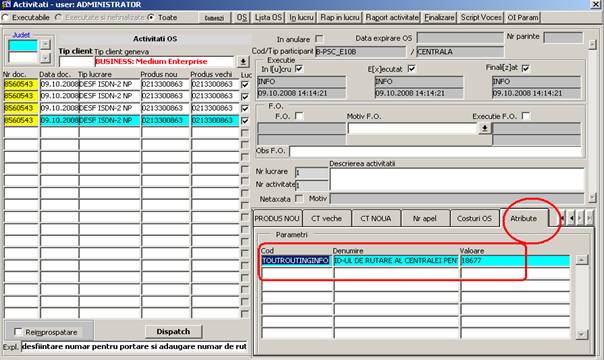The width and height of the screenshot is (604, 360).
Task: Select the ID-UL DE RUTARE AL CENTRALEI cell
Action: (x=396, y=261)
